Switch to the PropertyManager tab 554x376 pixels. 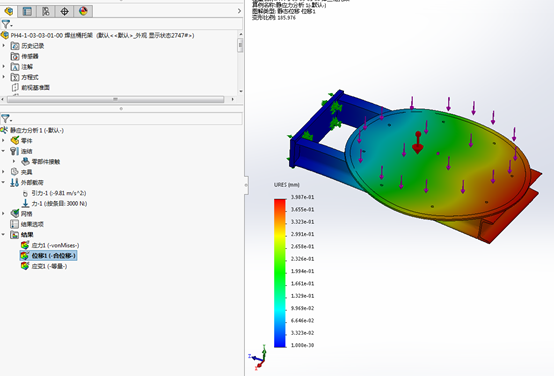tap(27, 11)
